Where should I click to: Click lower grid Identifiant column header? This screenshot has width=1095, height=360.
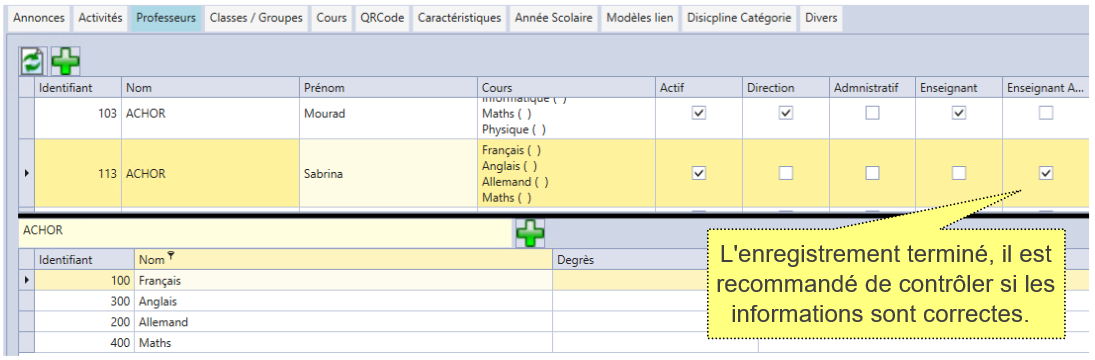click(x=84, y=260)
